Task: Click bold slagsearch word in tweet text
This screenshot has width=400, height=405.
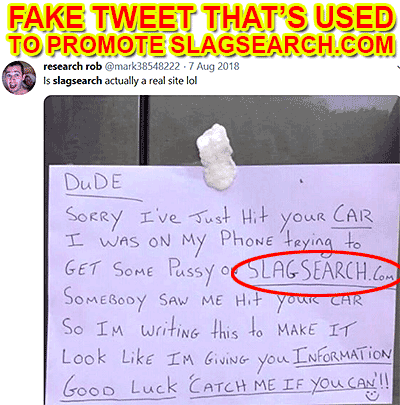Action: coord(77,81)
